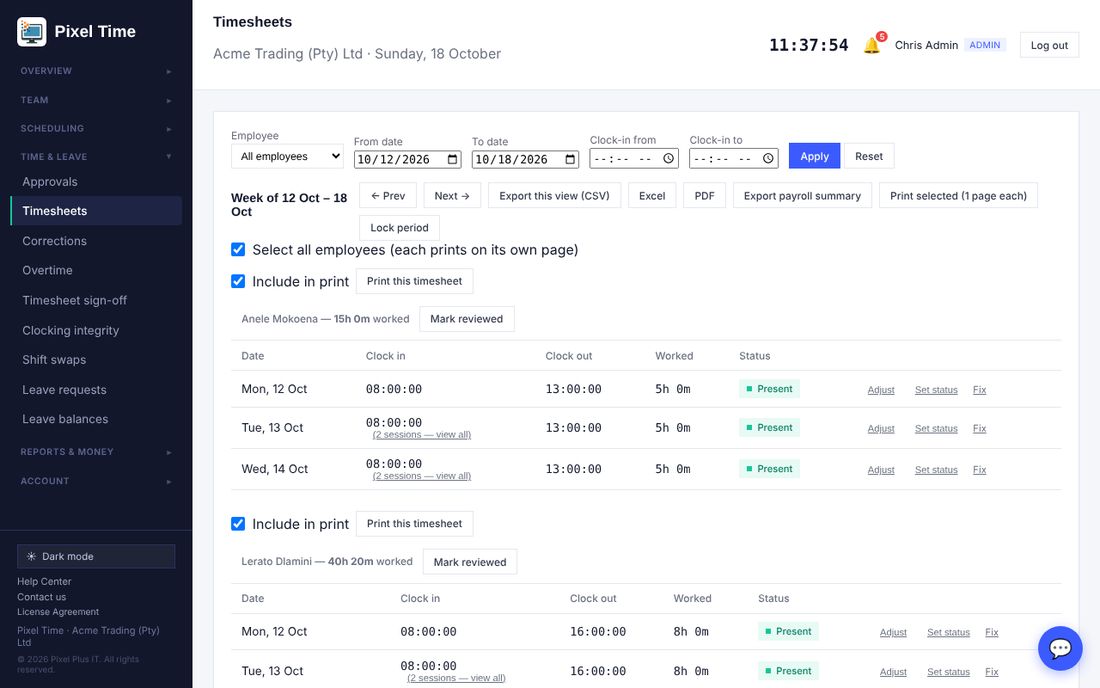Open the Contact us link
Screen dimensions: 1100x688
(41, 597)
